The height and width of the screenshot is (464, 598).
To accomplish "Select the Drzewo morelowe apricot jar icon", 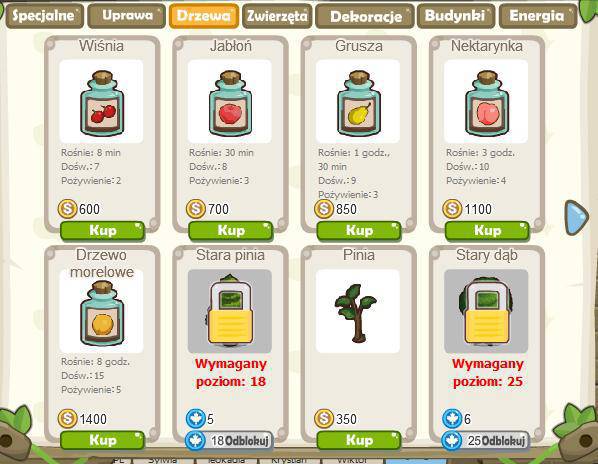I will [x=102, y=313].
